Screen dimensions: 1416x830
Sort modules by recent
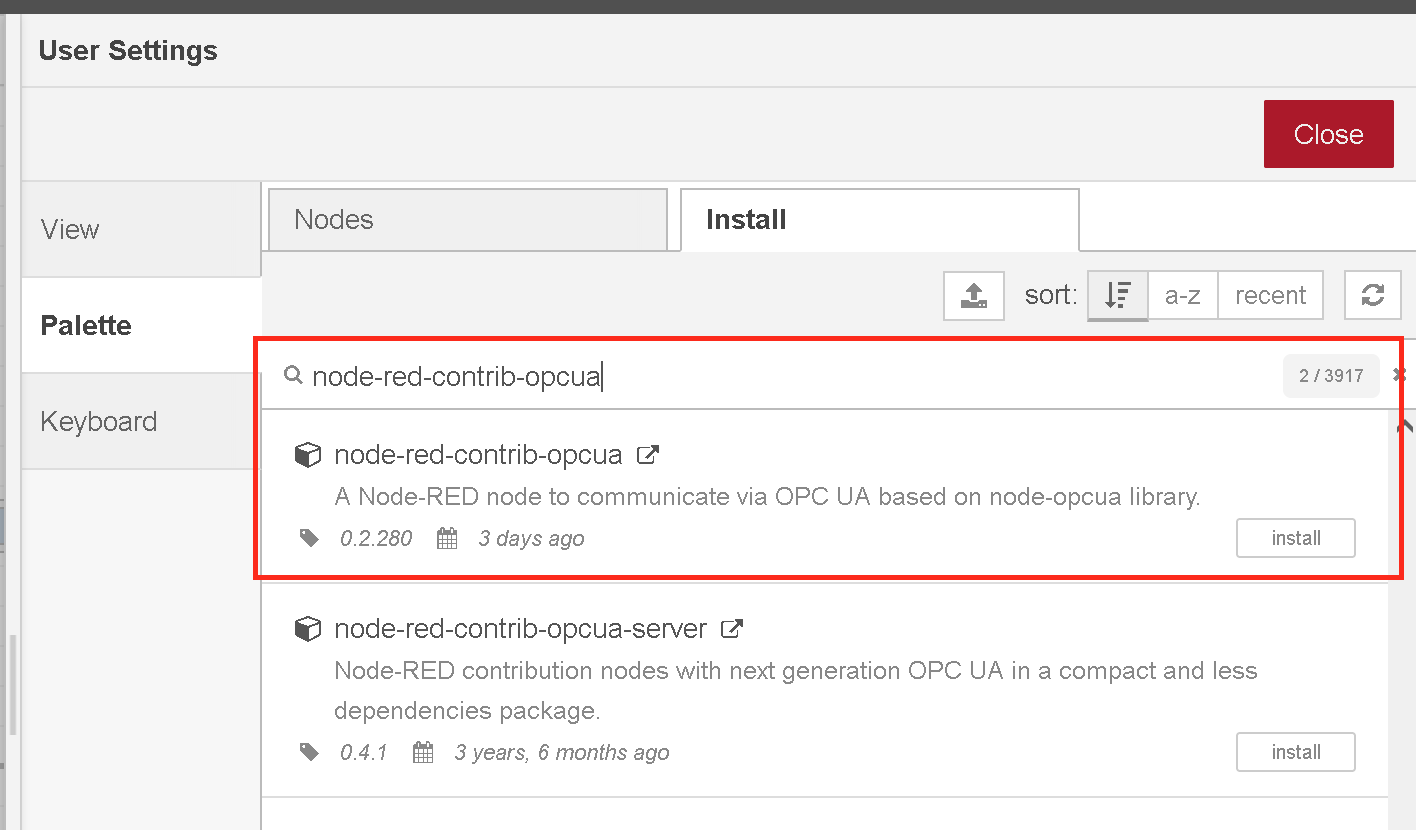click(1270, 295)
